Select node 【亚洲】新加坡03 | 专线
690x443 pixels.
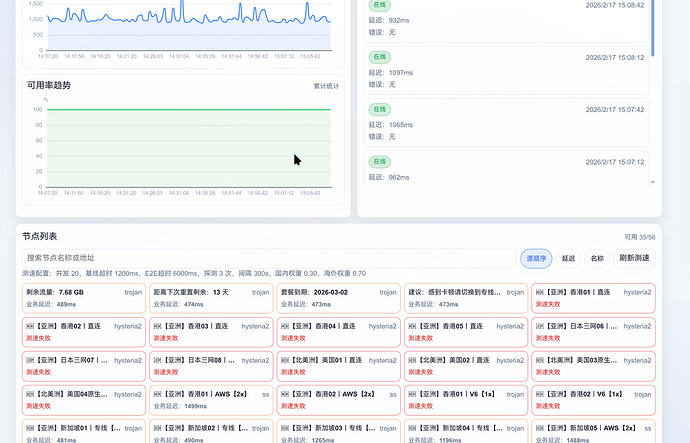tap(338, 432)
